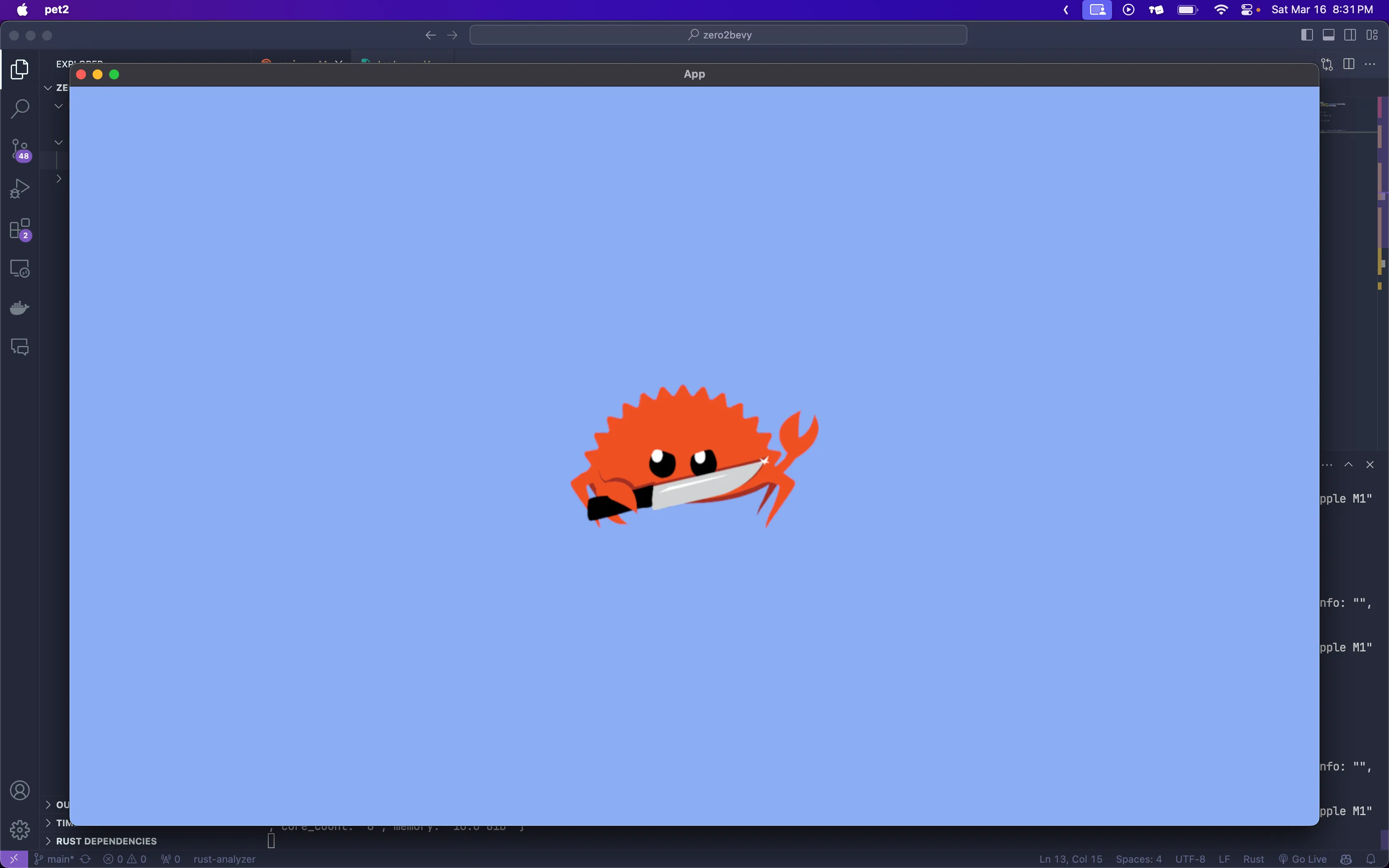Open Customize Layout icon
Screen dimensions: 1389x868
click(x=1372, y=35)
